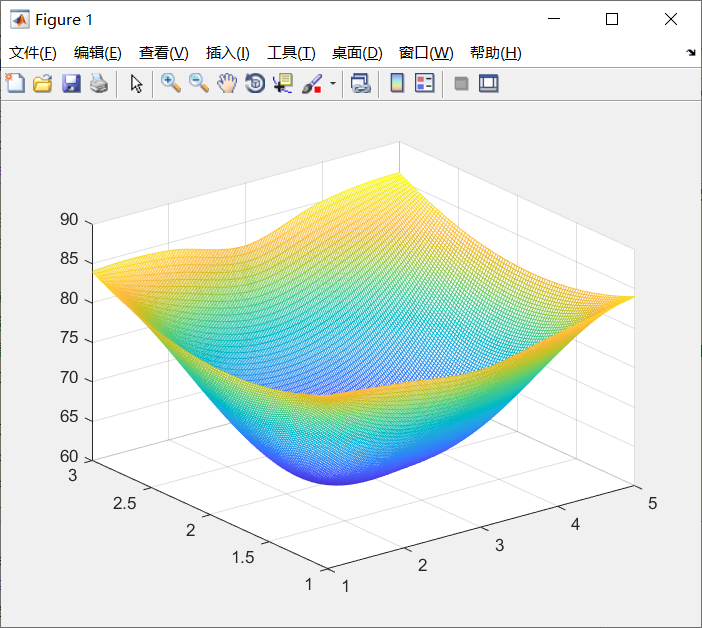Viewport: 702px width, 628px height.
Task: Open the 文件(F) menu
Action: tap(33, 53)
